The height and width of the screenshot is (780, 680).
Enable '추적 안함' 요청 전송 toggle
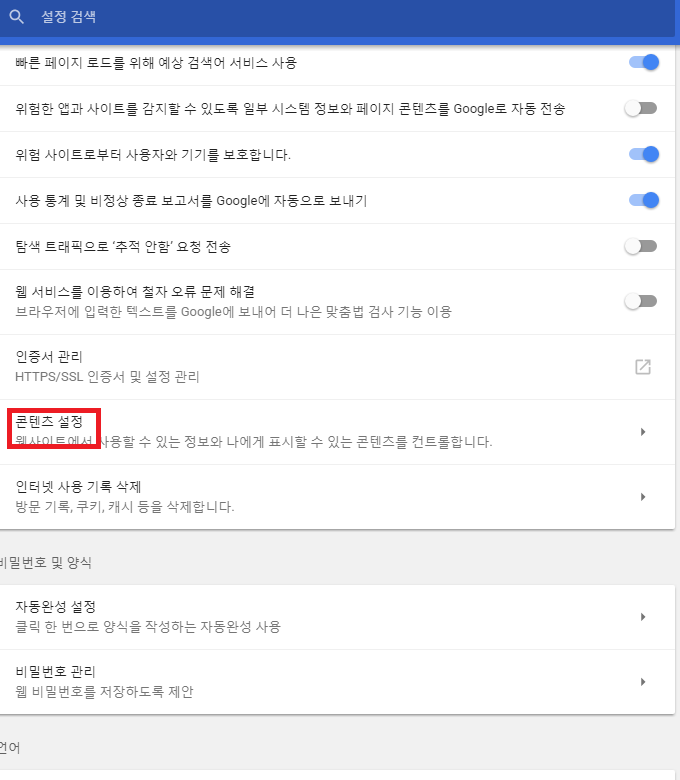641,246
